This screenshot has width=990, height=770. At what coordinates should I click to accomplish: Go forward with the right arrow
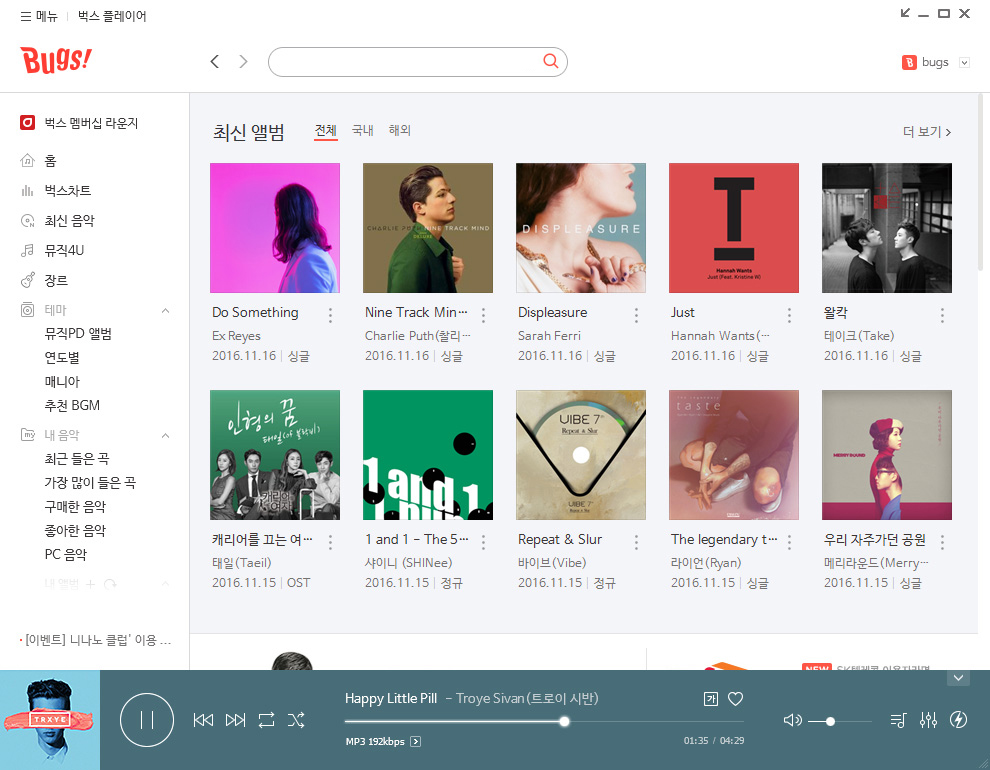pos(243,61)
